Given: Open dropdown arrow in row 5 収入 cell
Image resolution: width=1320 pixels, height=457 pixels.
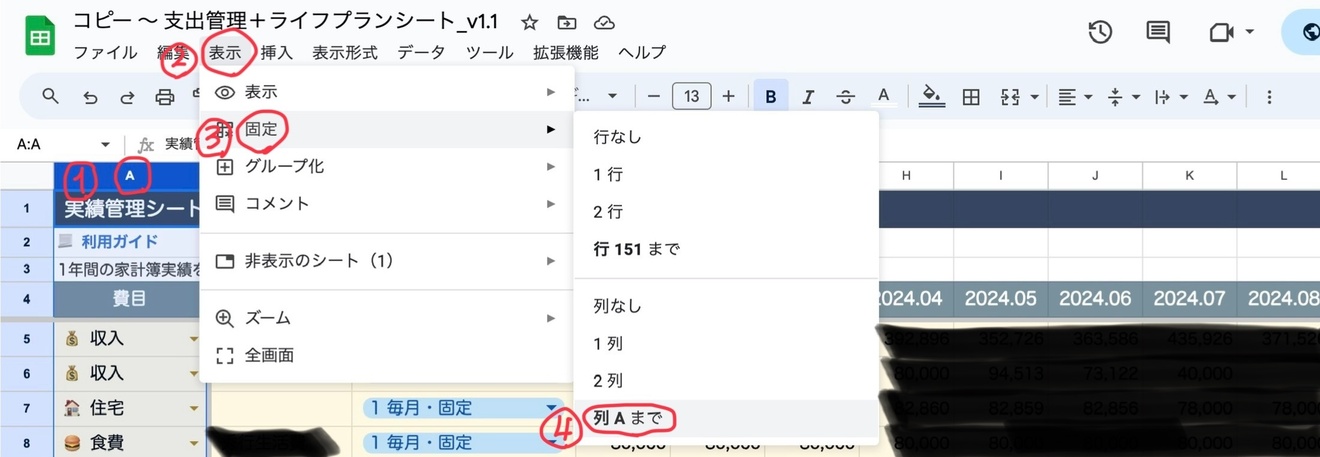Looking at the screenshot, I should (194, 338).
